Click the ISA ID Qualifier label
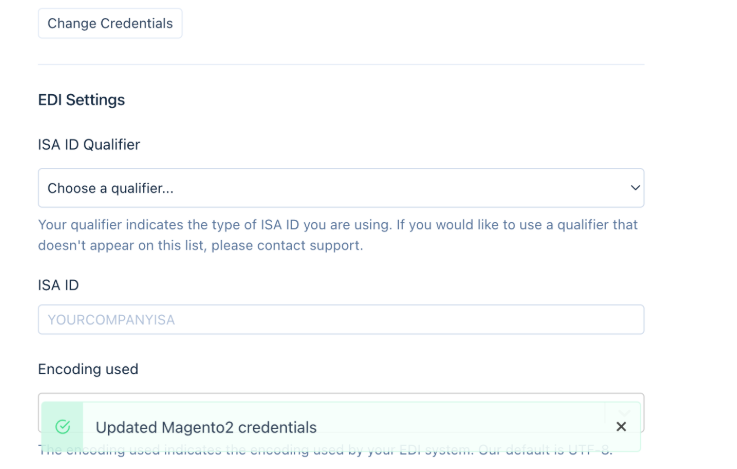 tap(89, 145)
